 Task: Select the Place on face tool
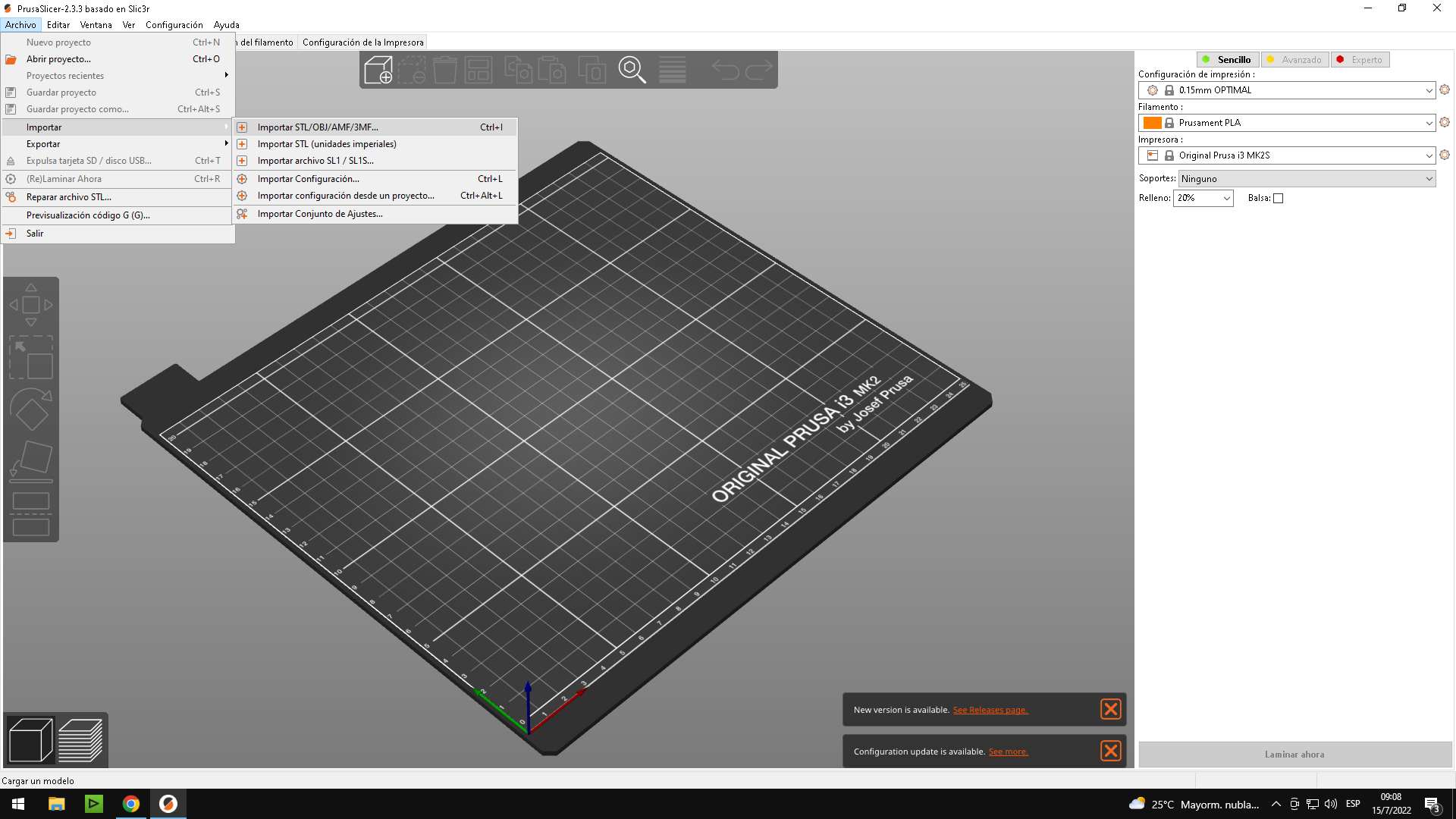31,462
